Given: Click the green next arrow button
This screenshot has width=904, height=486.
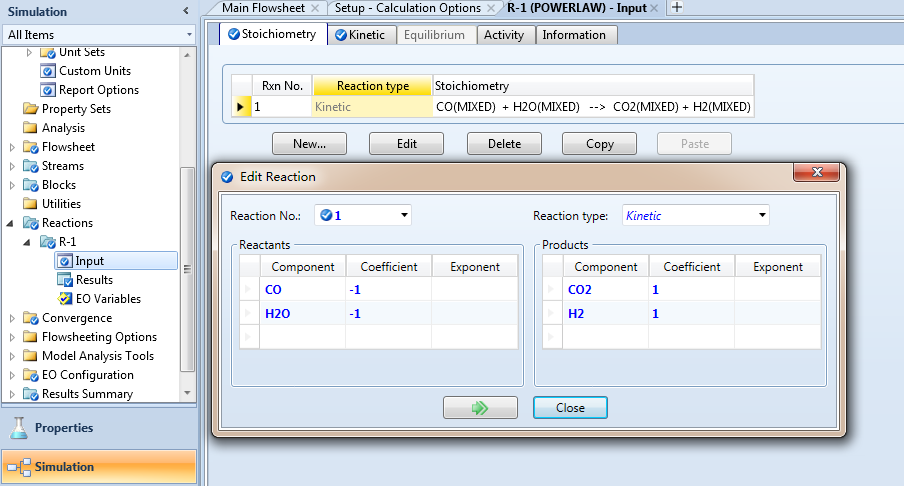Looking at the screenshot, I should tap(480, 408).
